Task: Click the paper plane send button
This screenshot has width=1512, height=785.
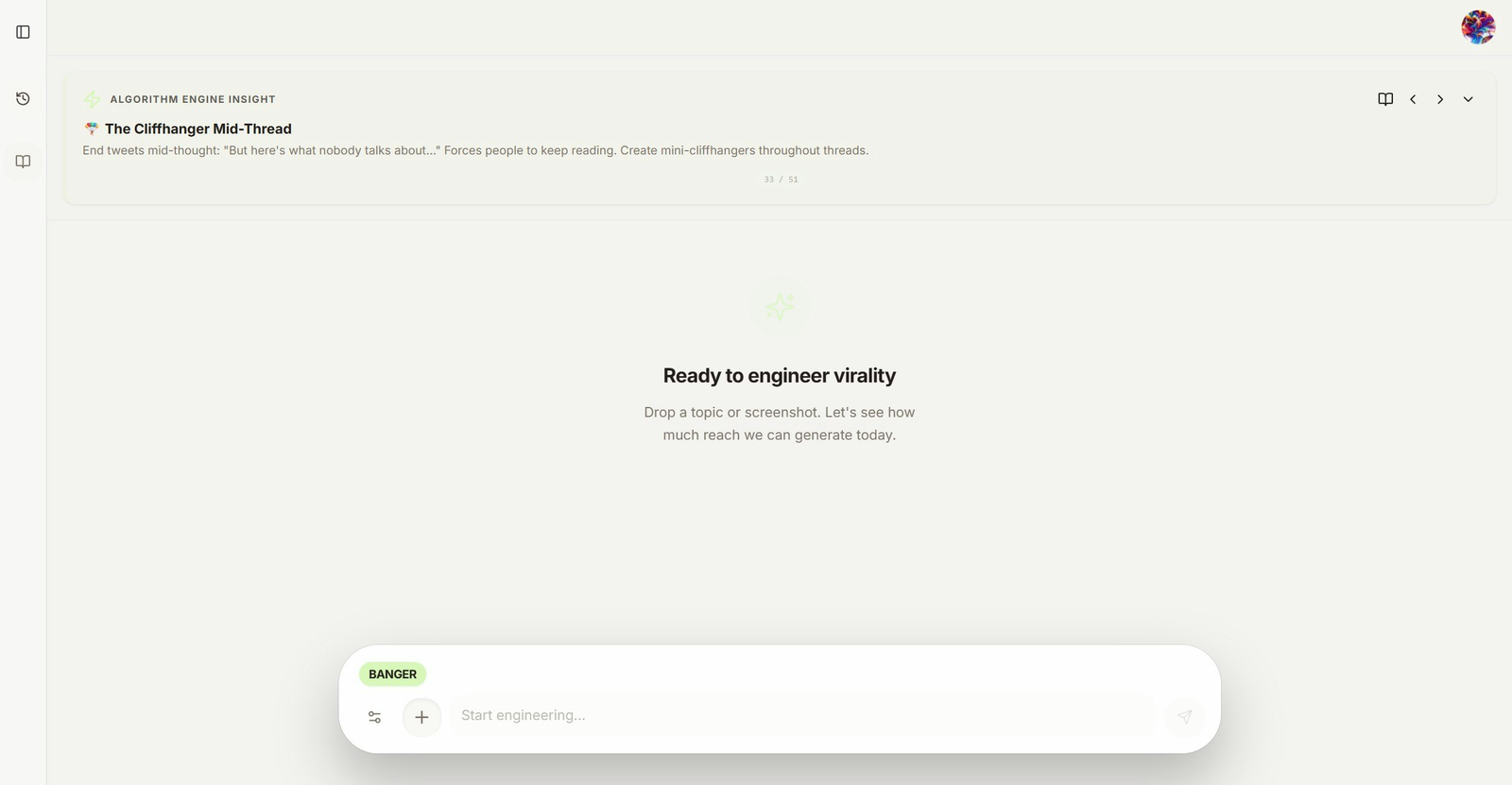Action: click(x=1184, y=717)
